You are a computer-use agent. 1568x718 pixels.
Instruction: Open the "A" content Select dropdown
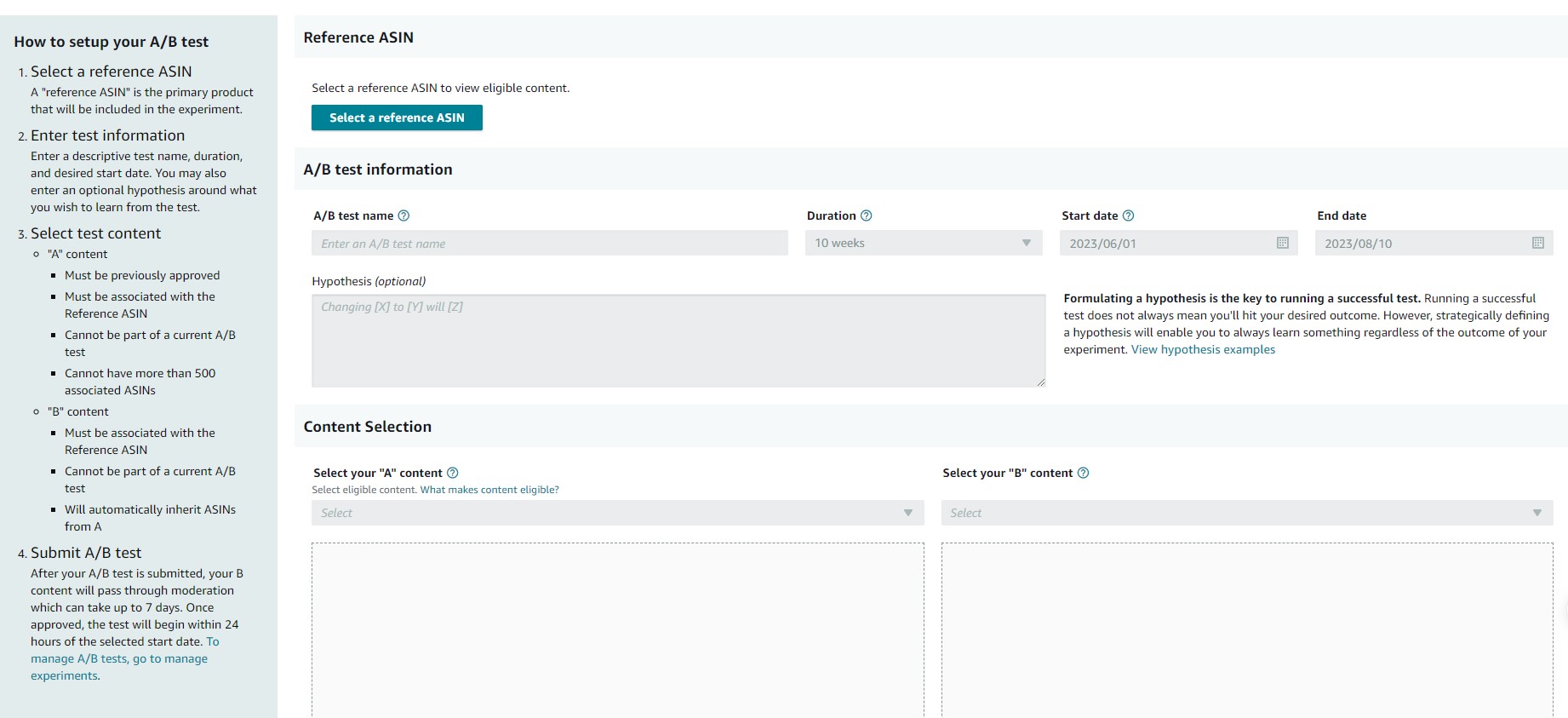(617, 513)
